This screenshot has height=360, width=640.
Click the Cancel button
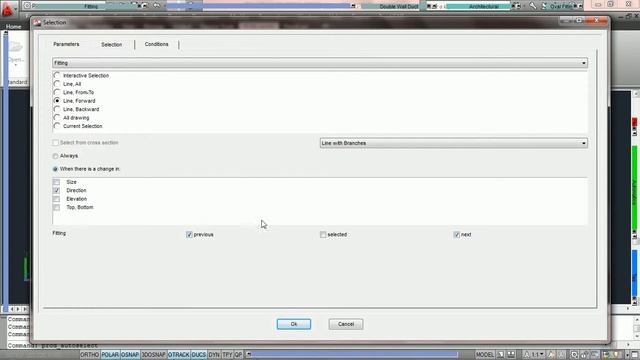tap(346, 324)
